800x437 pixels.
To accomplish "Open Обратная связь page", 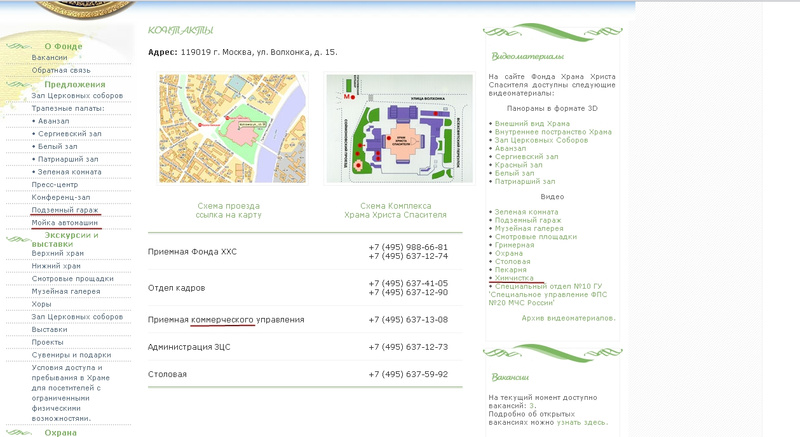I will pyautogui.click(x=61, y=70).
